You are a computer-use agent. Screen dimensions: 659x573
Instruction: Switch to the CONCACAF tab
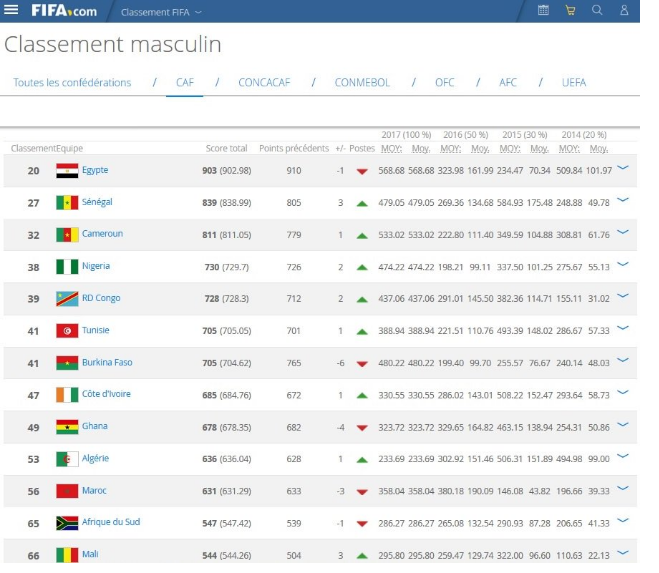coord(264,82)
